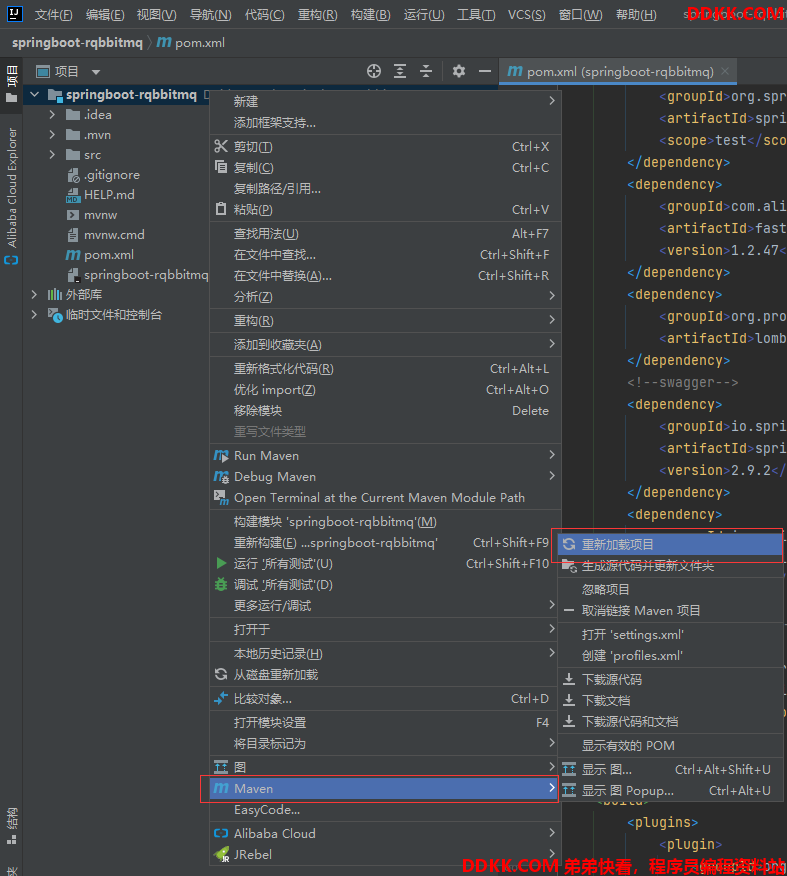
Task: Click the collapse all icon in project toolbar
Action: [x=426, y=71]
